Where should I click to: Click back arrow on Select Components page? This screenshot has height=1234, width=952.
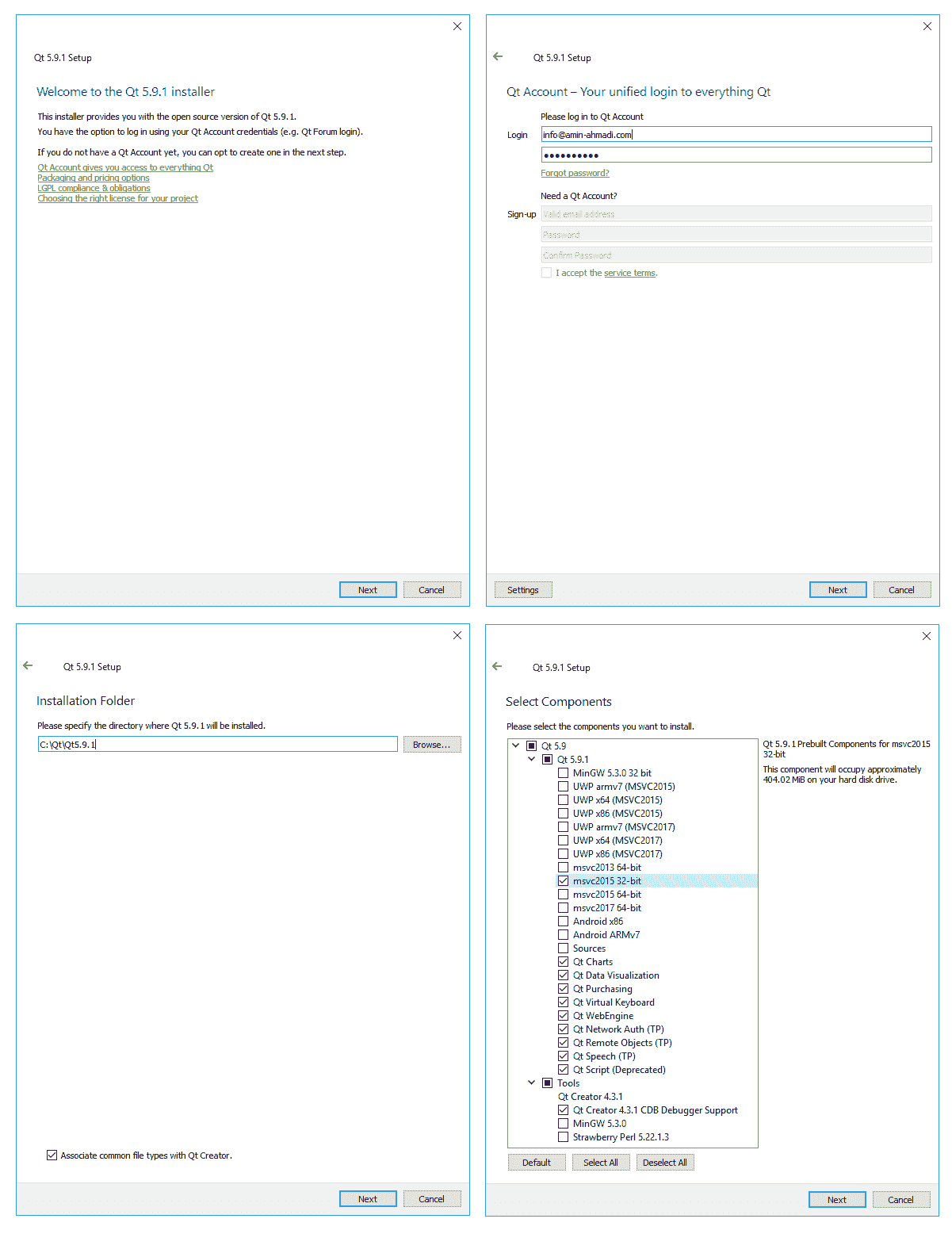pyautogui.click(x=497, y=666)
